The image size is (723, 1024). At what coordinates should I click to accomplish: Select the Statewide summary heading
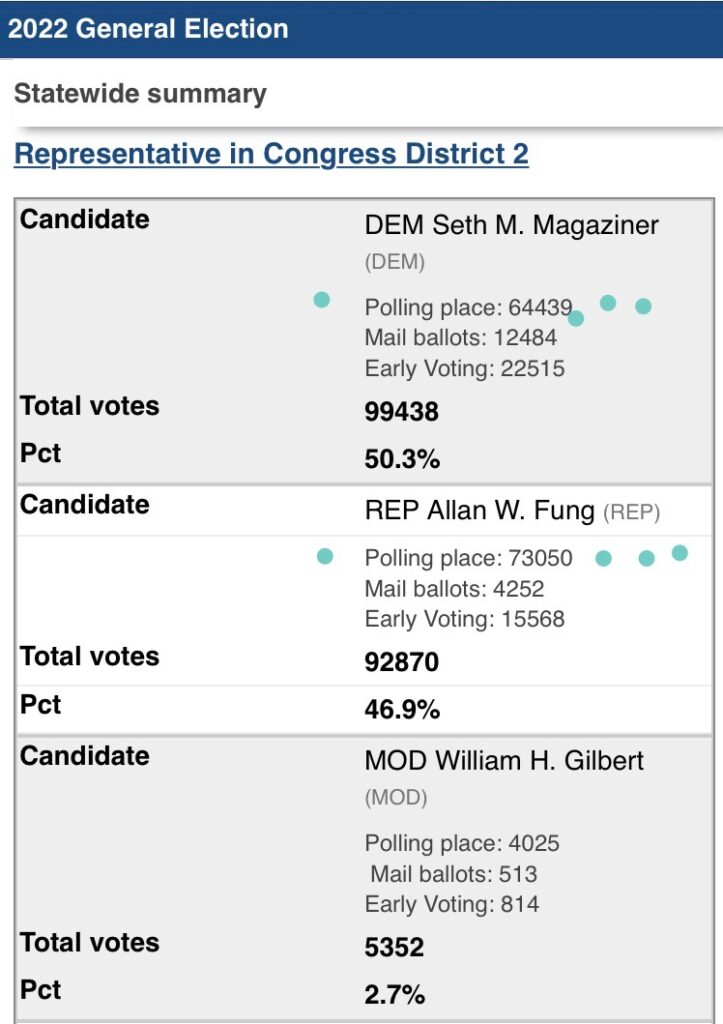(140, 93)
